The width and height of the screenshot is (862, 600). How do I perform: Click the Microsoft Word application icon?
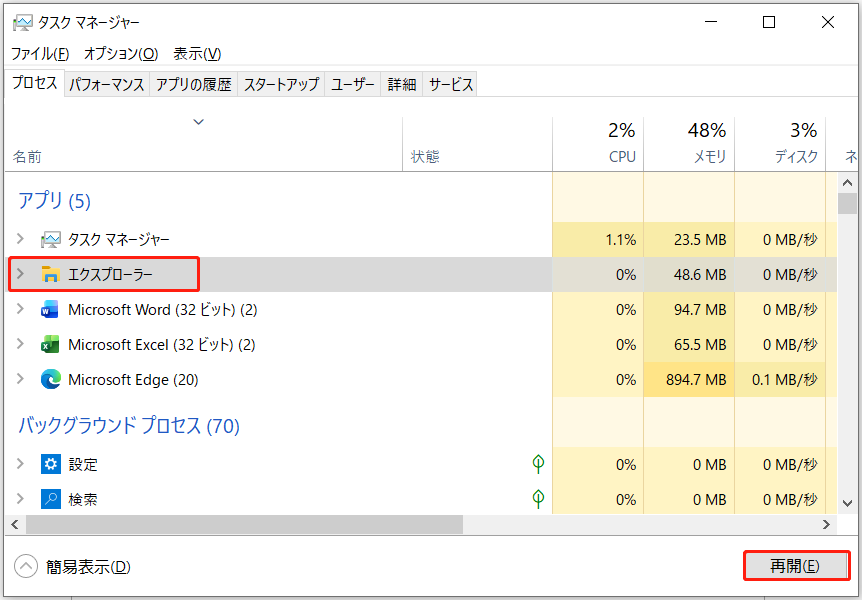pyautogui.click(x=50, y=309)
